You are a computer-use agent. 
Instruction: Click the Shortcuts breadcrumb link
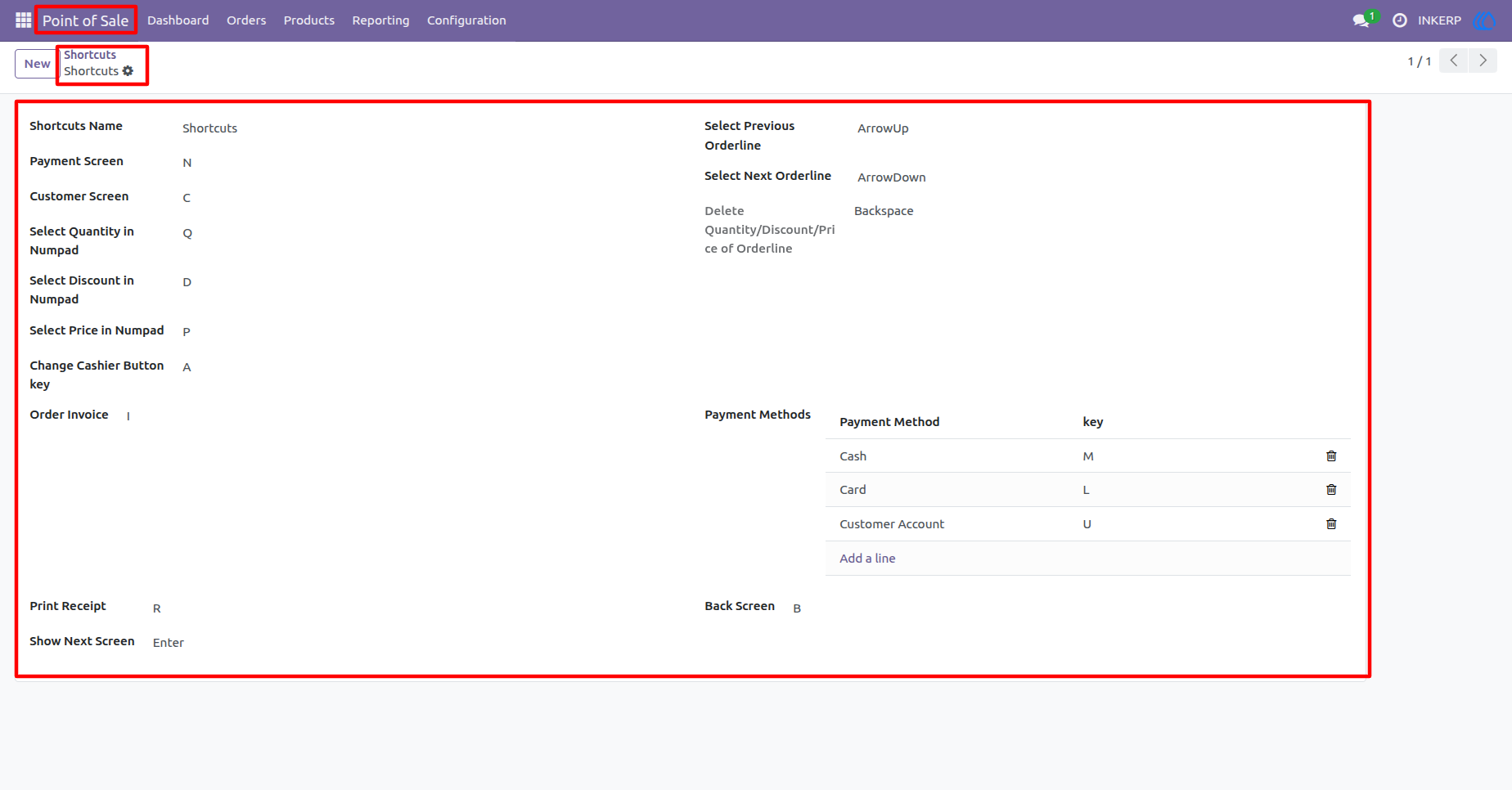tap(90, 55)
